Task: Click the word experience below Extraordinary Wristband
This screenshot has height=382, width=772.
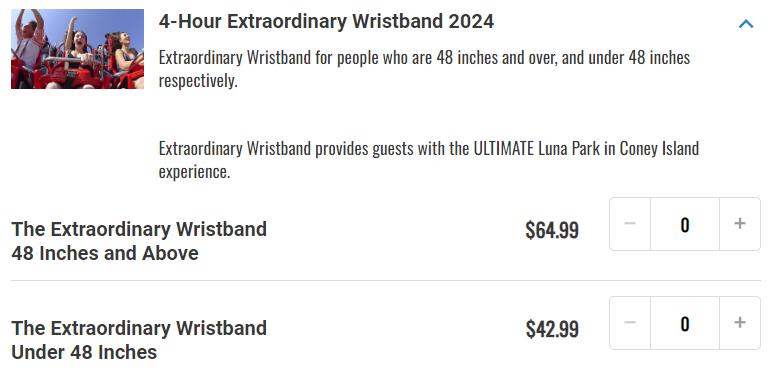Action: point(194,172)
